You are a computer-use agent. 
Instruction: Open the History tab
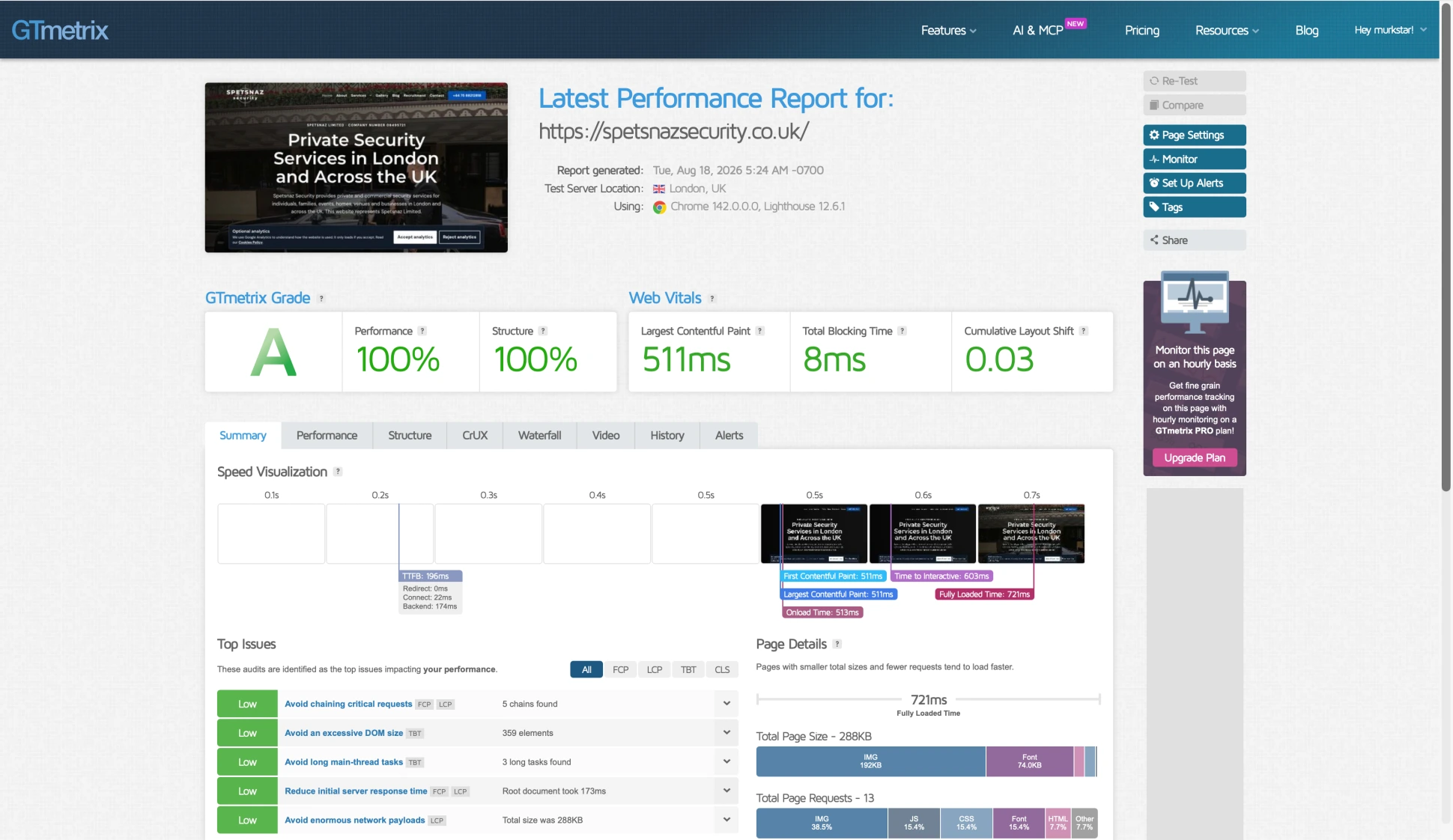(667, 436)
